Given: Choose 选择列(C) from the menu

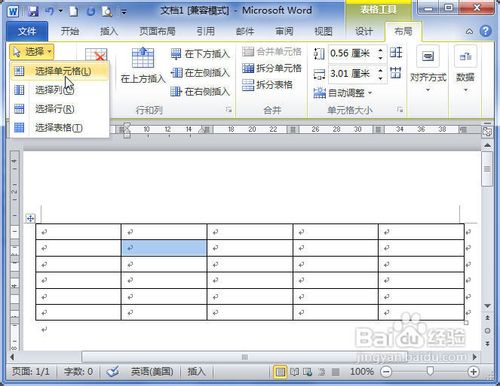Looking at the screenshot, I should tap(60, 90).
